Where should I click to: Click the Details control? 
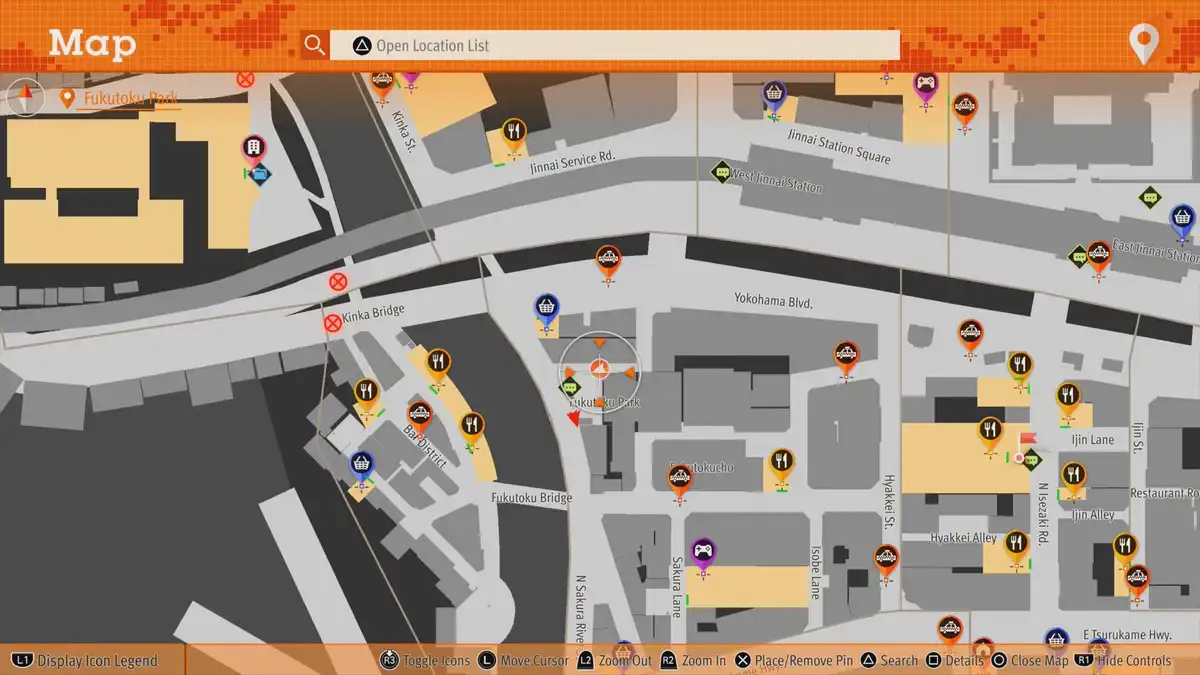click(955, 660)
